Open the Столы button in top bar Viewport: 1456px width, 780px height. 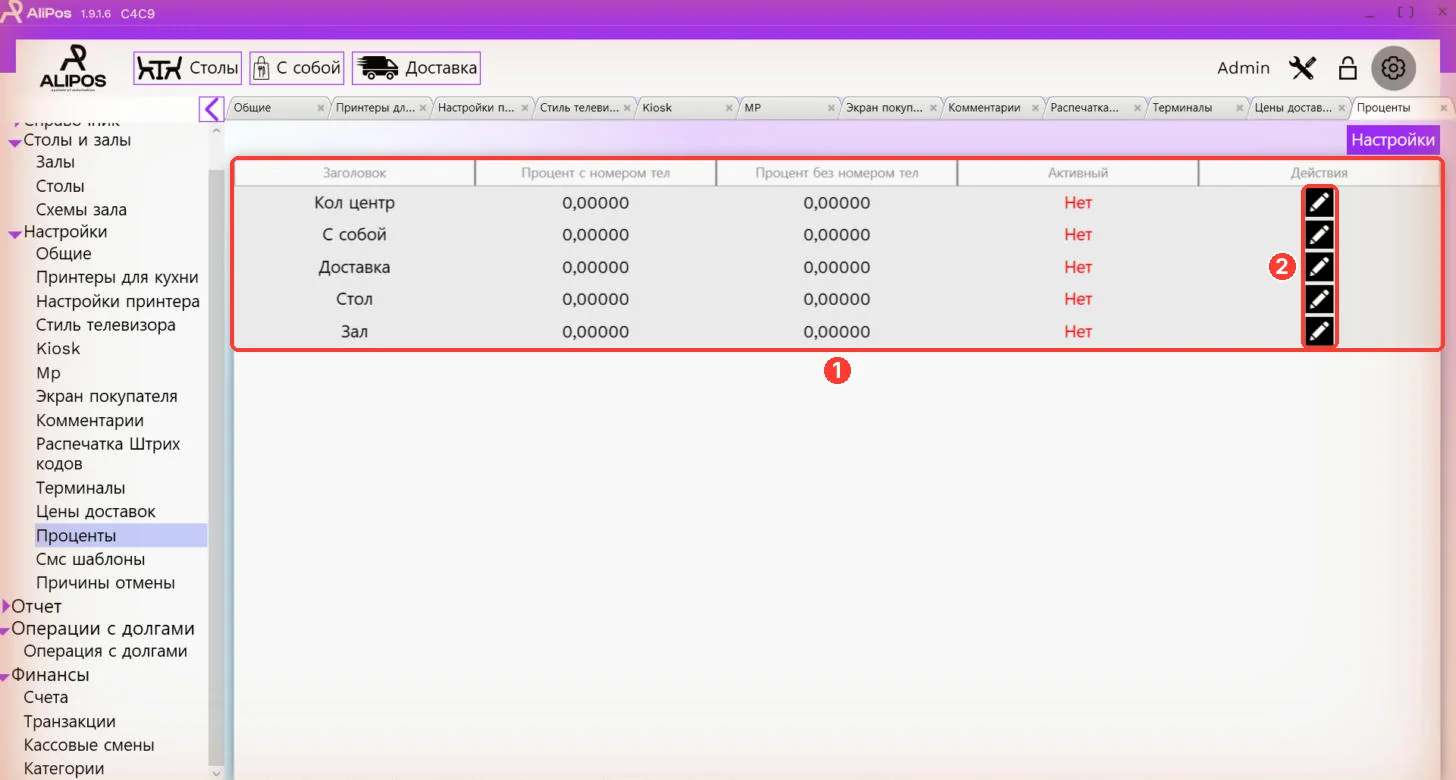pyautogui.click(x=188, y=68)
